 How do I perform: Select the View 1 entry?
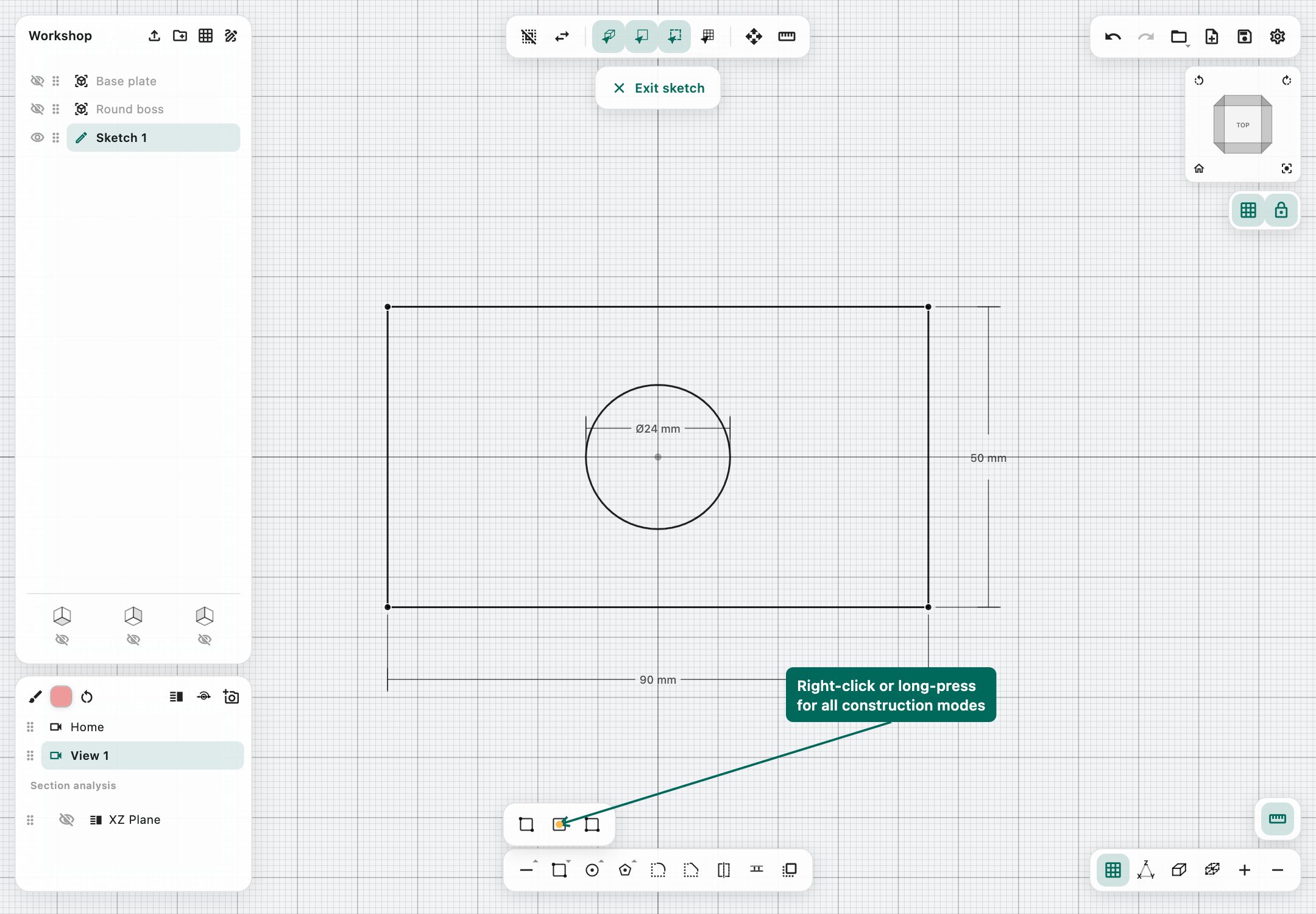(143, 756)
